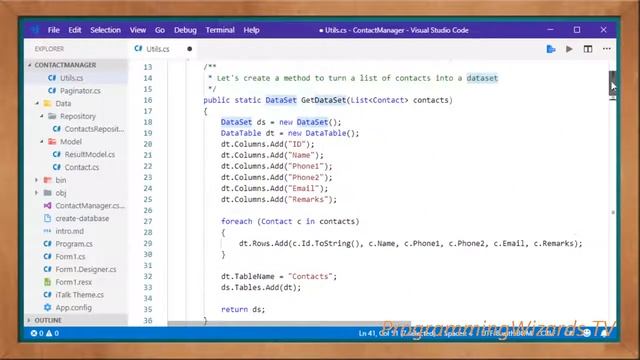Image resolution: width=640 pixels, height=360 pixels.
Task: Open the Debug menu
Action: [185, 30]
